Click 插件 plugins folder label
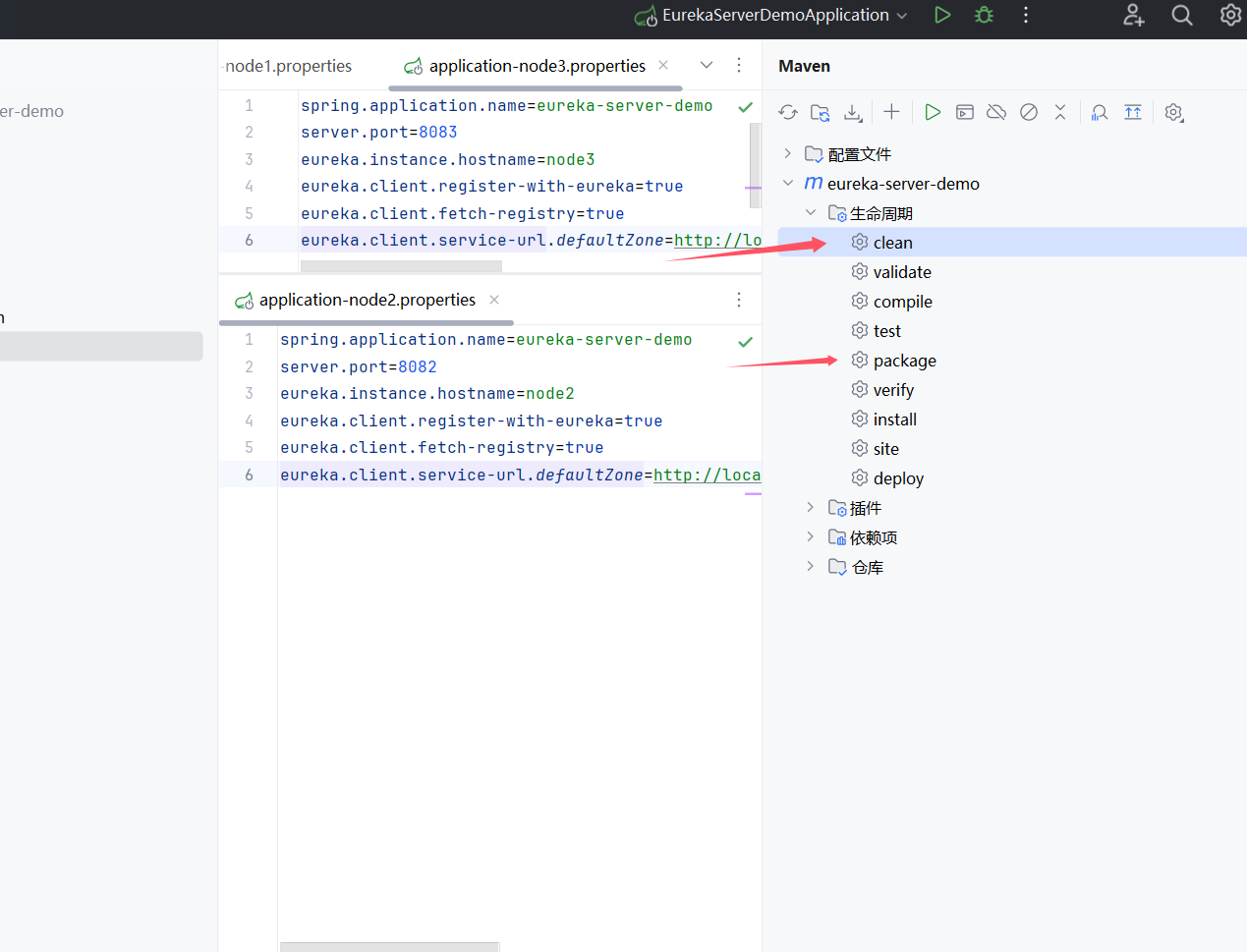The height and width of the screenshot is (952, 1247). (866, 508)
